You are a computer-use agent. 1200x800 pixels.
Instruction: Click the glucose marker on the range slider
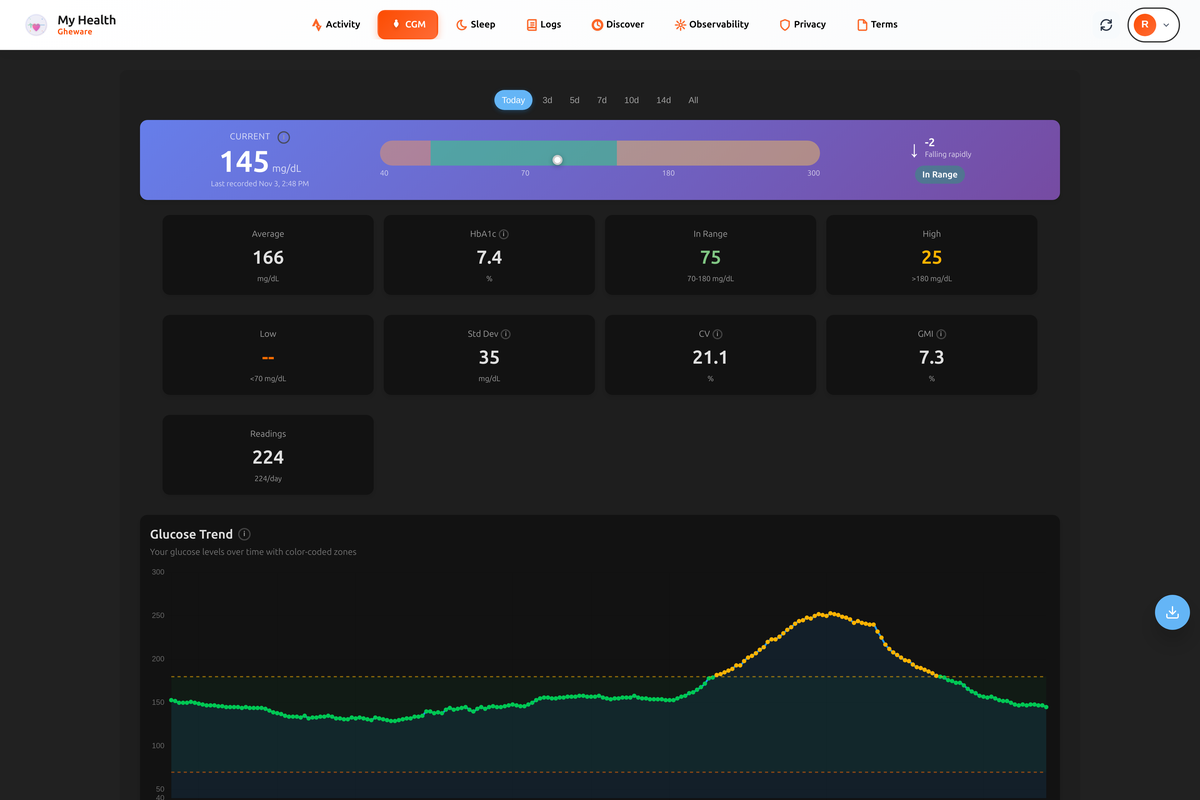pyautogui.click(x=557, y=158)
